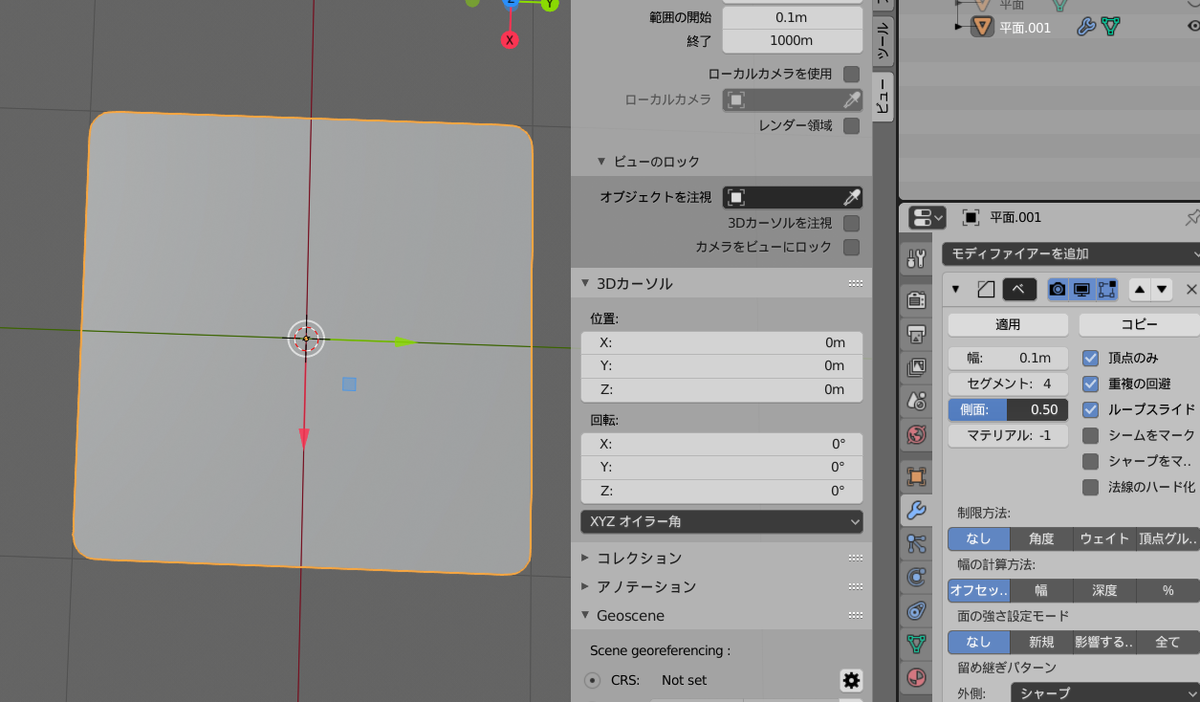Toggle modifier edit mode display icon

point(1106,289)
